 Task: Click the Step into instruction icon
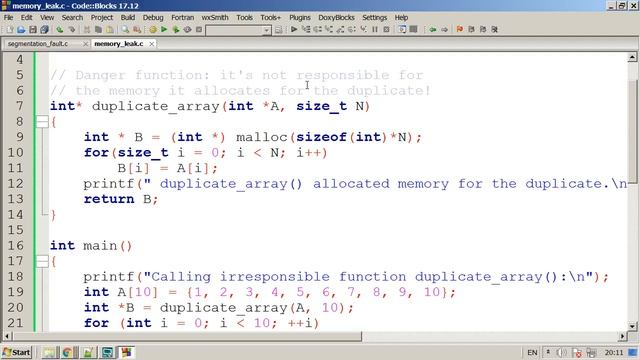363,29
